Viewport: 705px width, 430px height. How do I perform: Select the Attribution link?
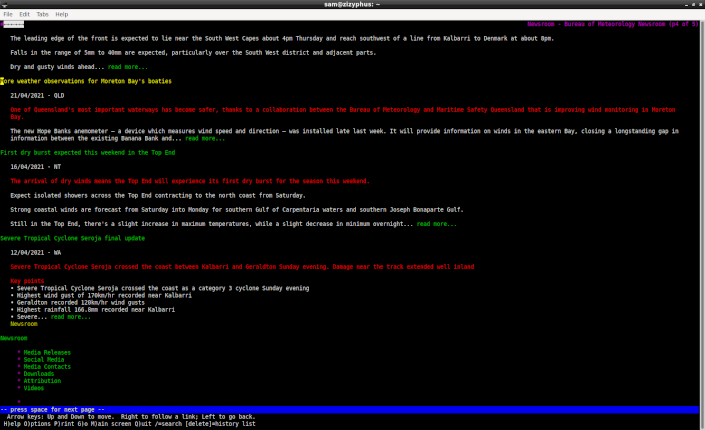[x=44, y=381]
